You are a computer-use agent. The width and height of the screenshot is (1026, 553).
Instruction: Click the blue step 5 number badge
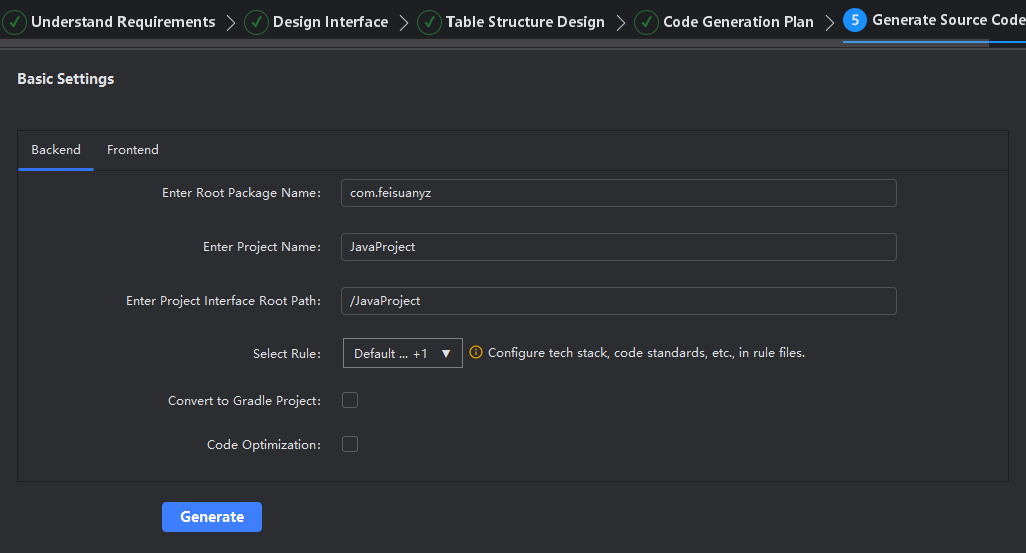854,20
